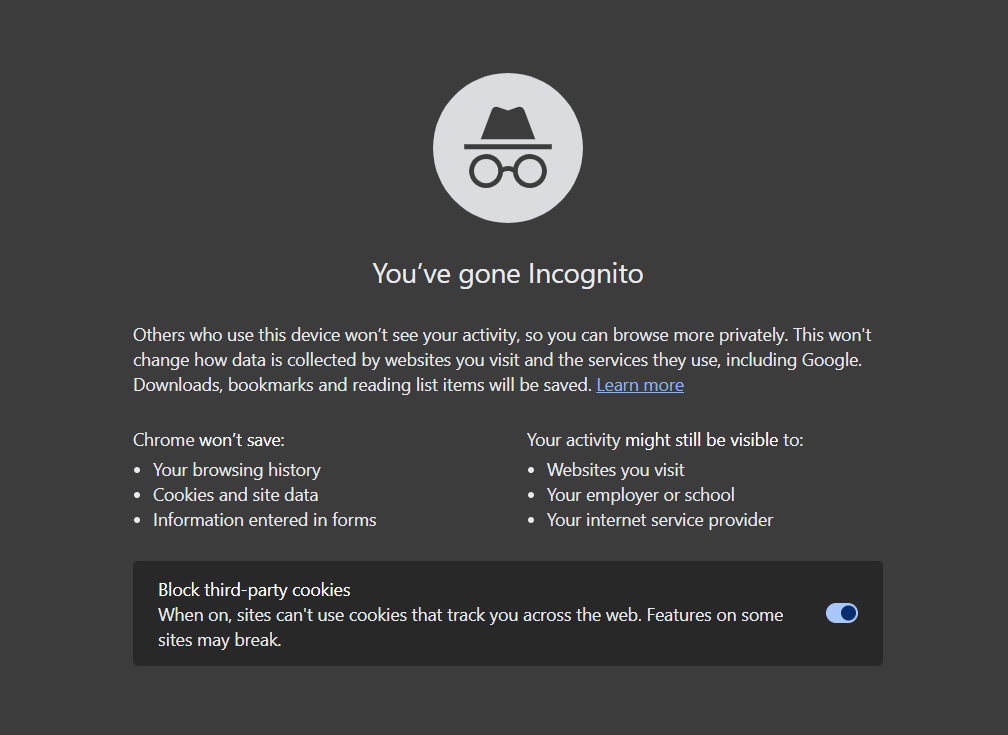Click Your employer or school item
Image resolution: width=1008 pixels, height=735 pixels.
coord(640,495)
